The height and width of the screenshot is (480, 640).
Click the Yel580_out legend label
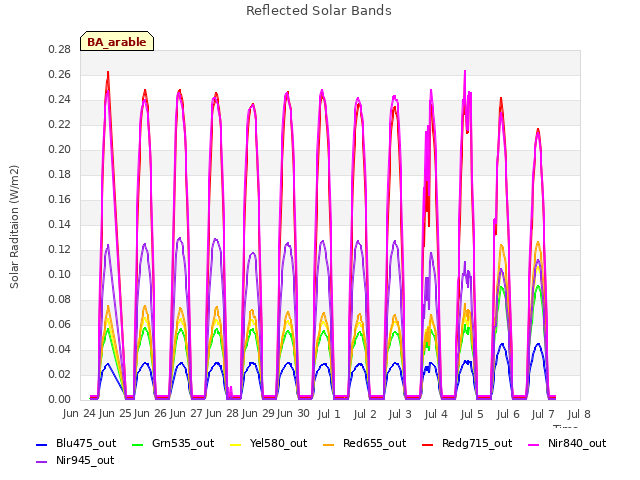[278, 443]
